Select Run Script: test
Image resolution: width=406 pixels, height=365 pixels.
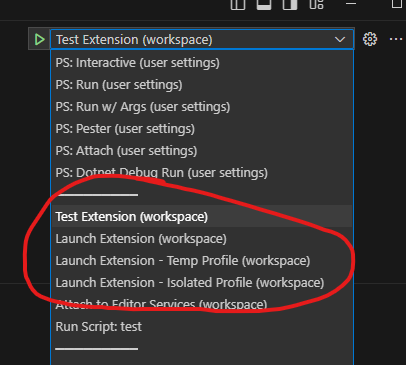(x=202, y=327)
